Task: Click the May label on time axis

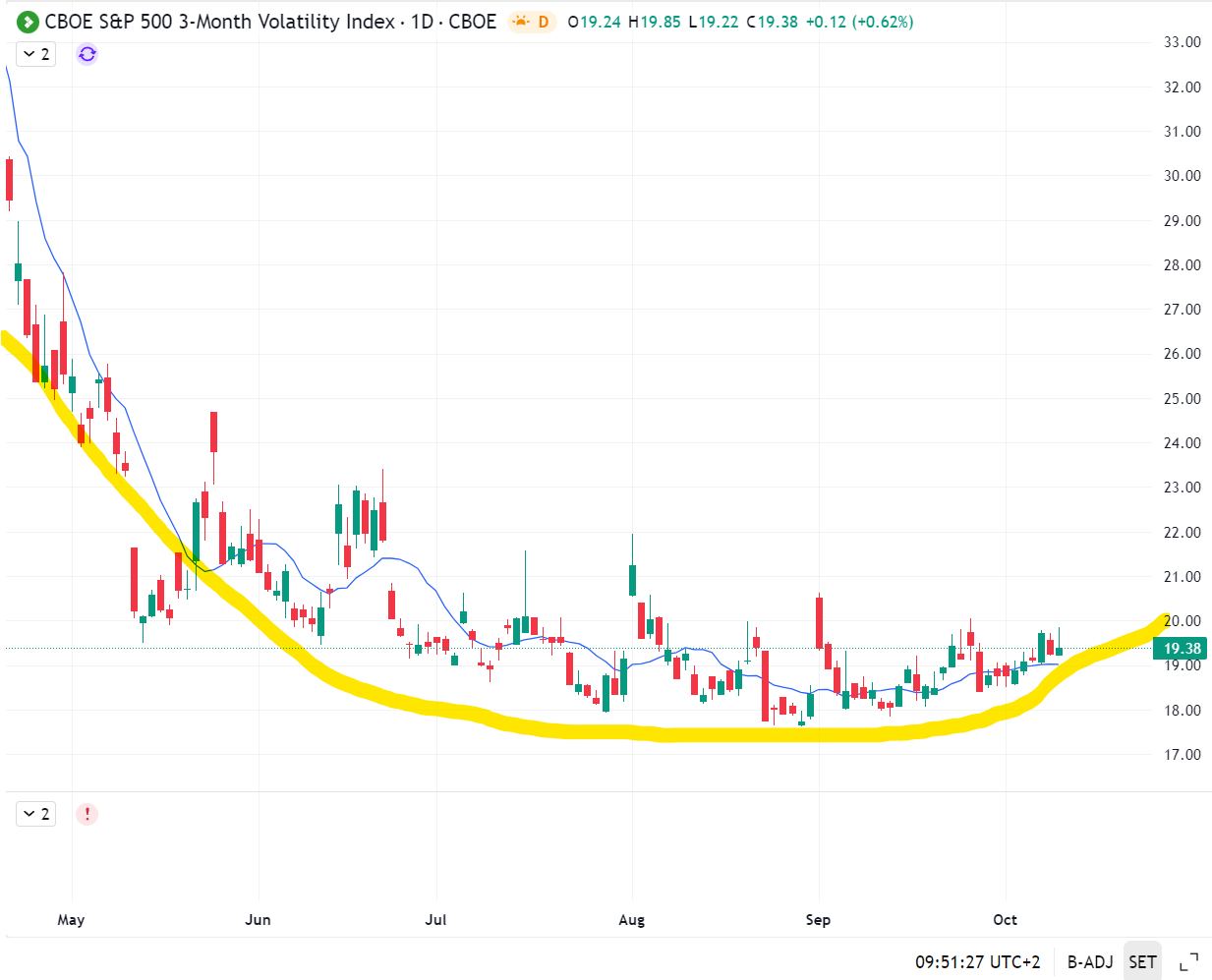Action: (71, 920)
